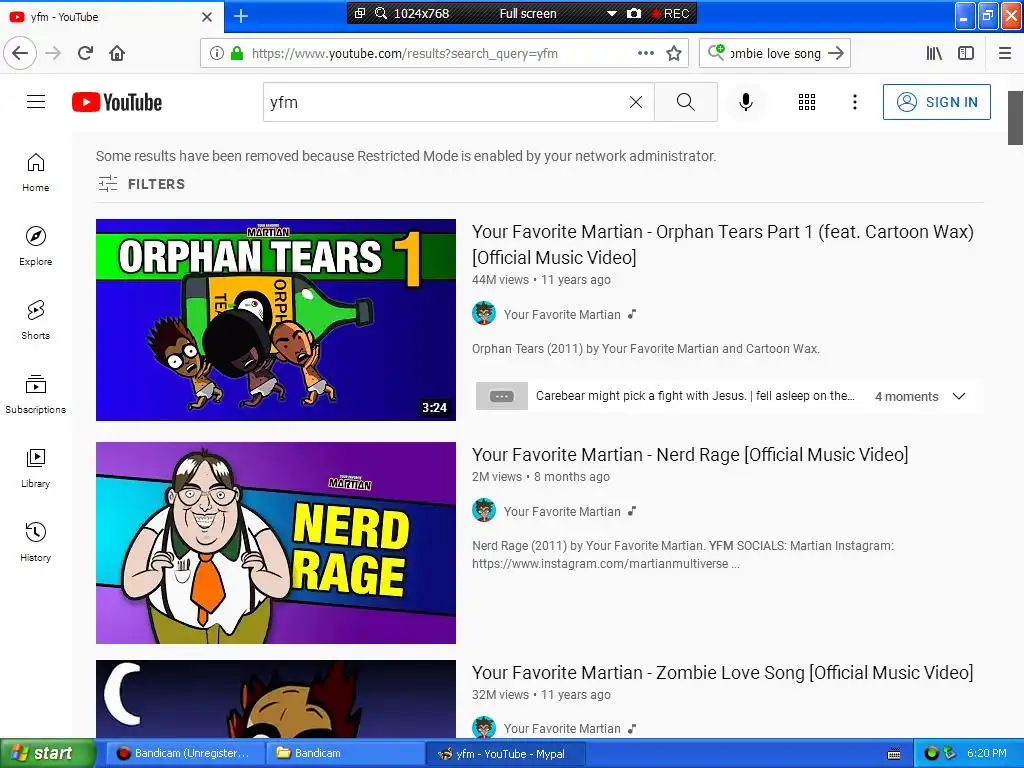Click browser search box with love song
Viewport: 1024px width, 768px height.
tap(775, 54)
